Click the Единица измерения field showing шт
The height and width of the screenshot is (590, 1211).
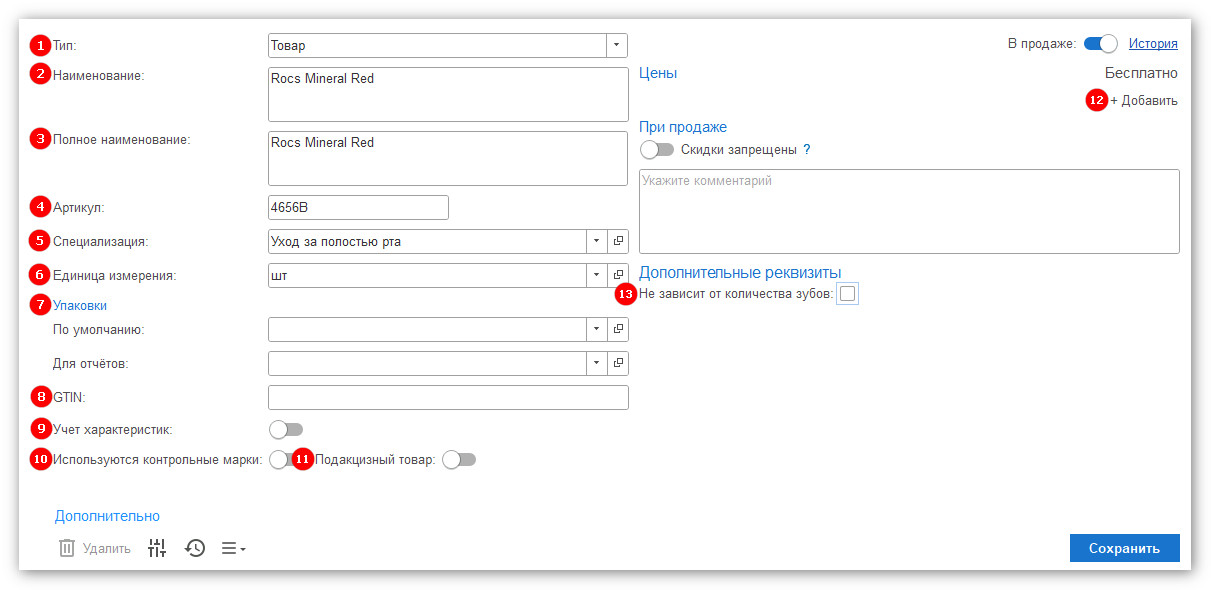click(427, 275)
